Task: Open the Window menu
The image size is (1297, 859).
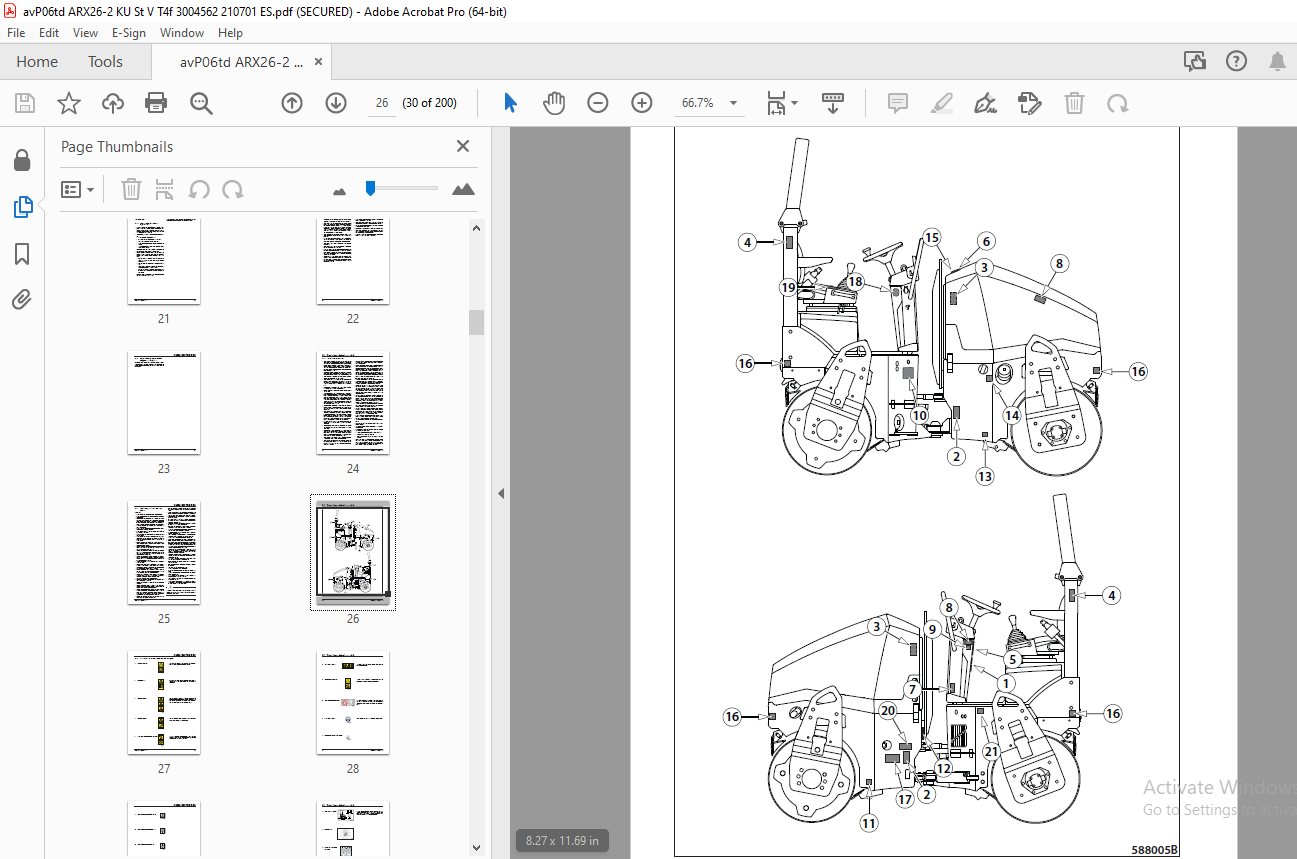Action: click(182, 32)
